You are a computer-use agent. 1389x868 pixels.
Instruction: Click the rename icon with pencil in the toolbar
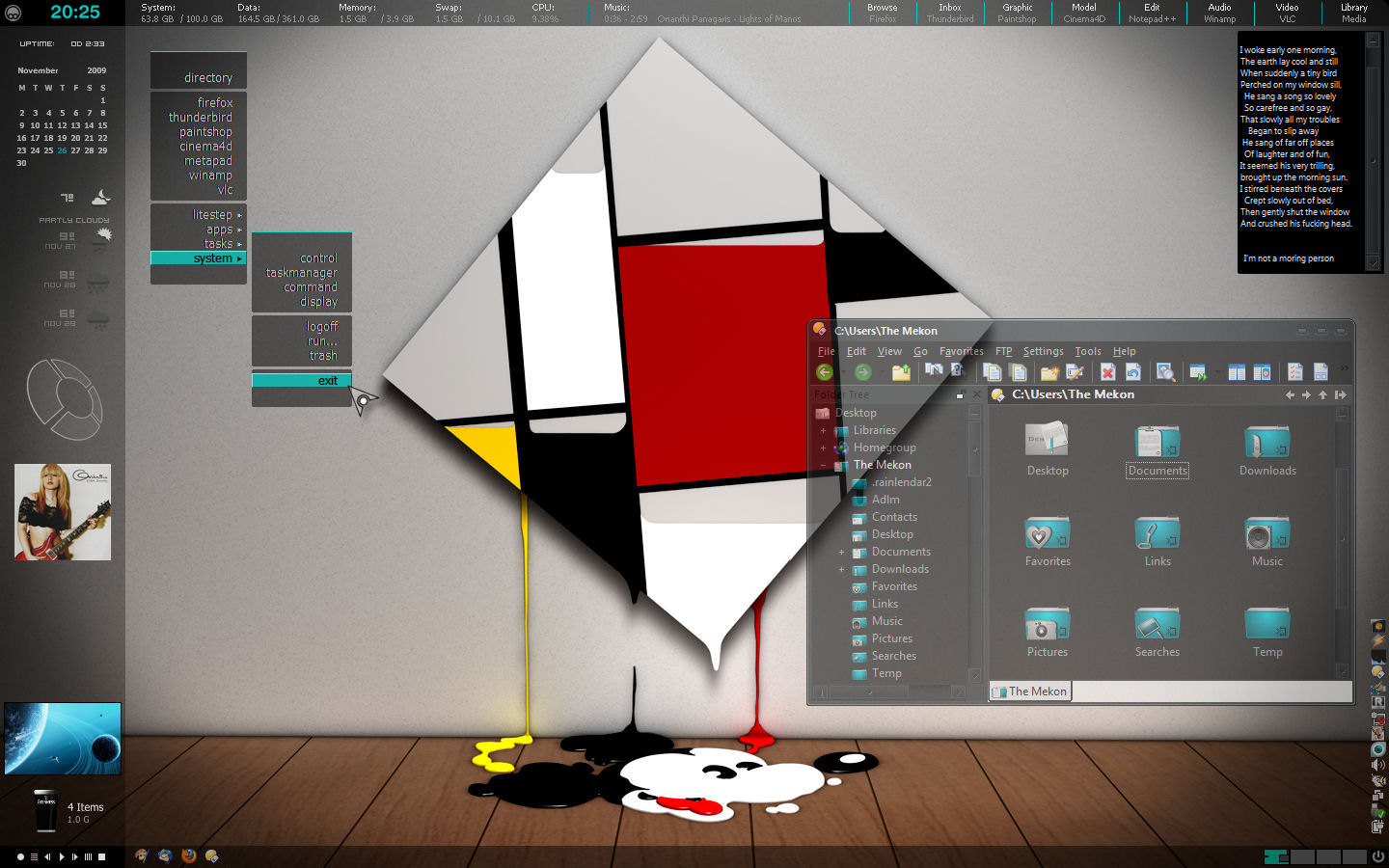pos(1075,372)
